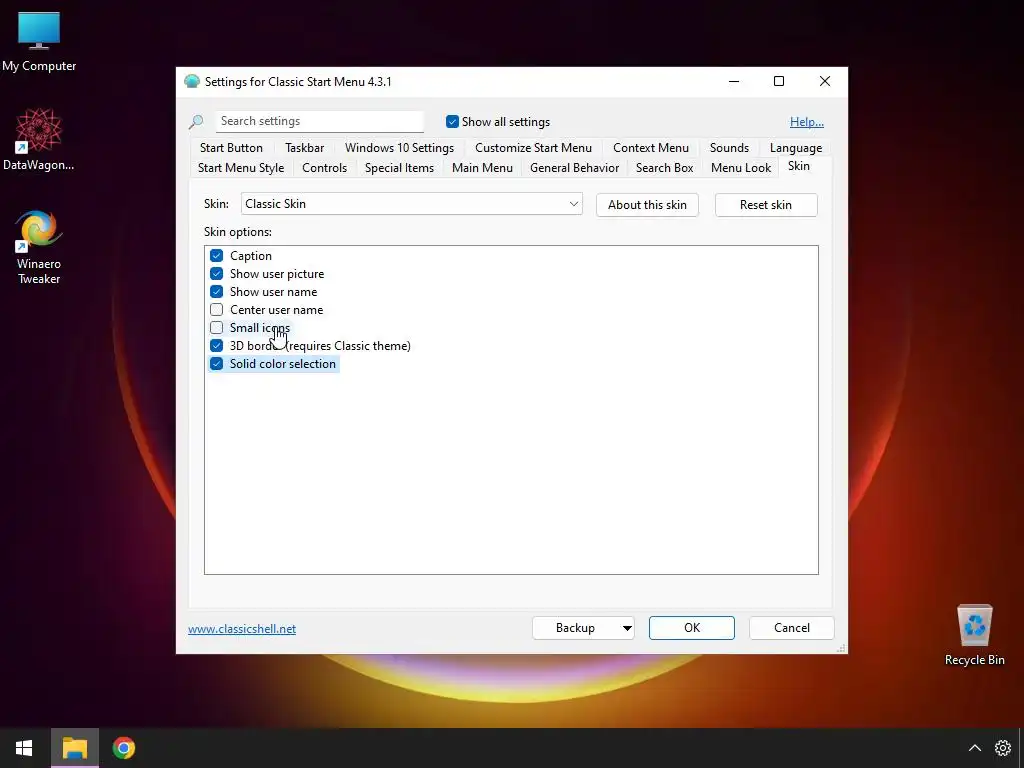1024x768 pixels.
Task: Uncheck the Caption skin option
Action: (x=216, y=255)
